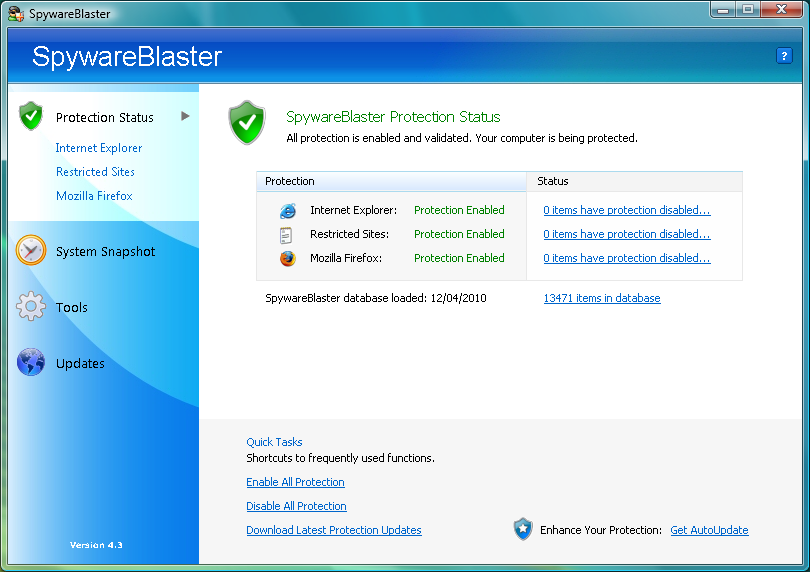Click the Protection column header
The width and height of the screenshot is (810, 572).
391,181
